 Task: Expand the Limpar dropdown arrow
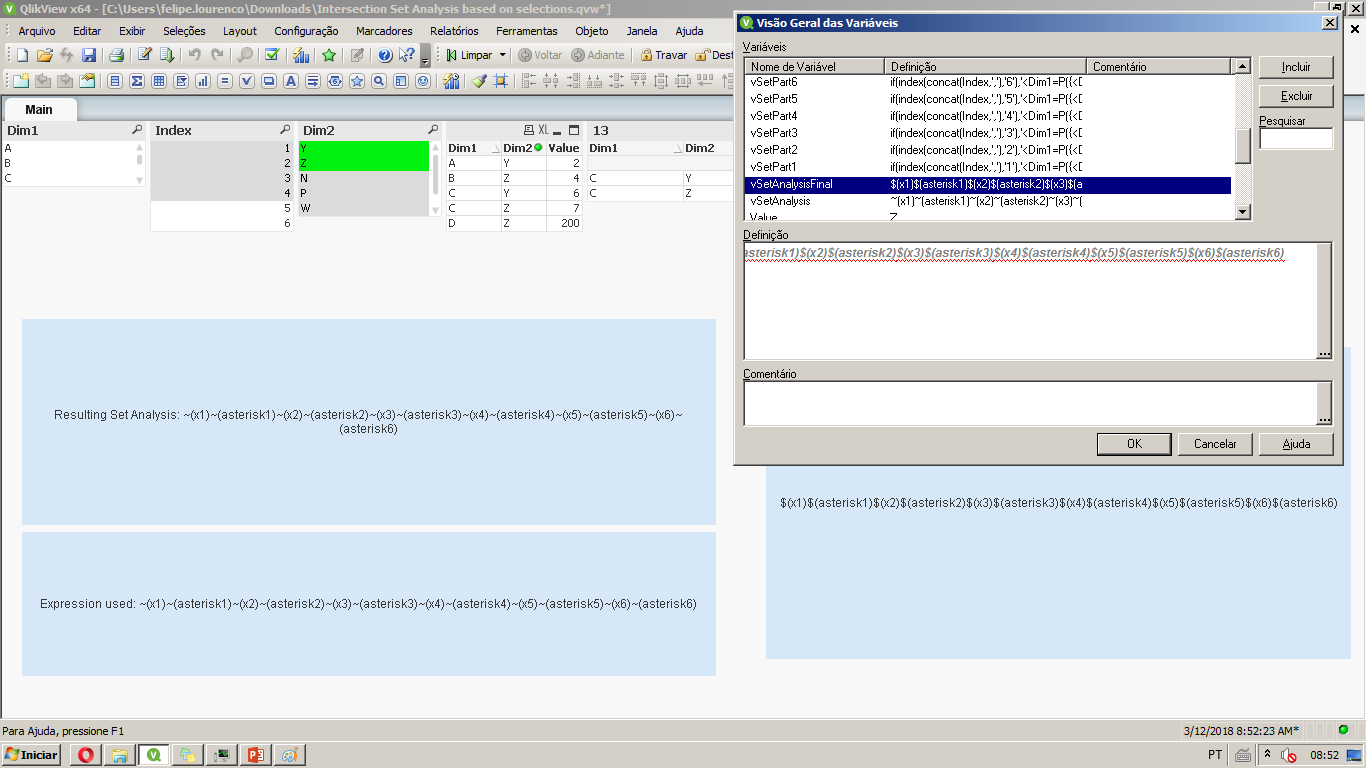point(503,55)
